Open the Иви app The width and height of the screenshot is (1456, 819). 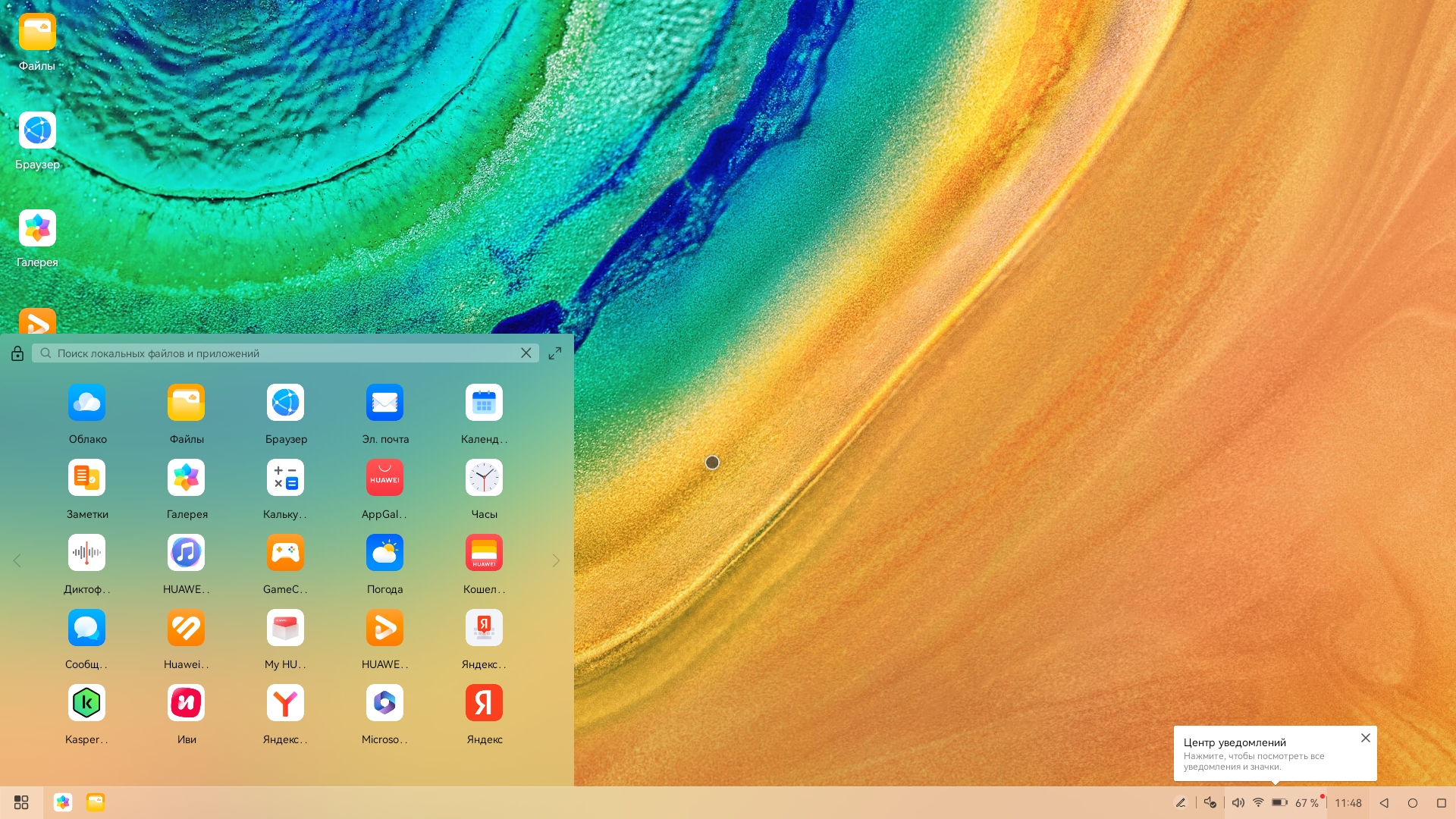[x=186, y=703]
